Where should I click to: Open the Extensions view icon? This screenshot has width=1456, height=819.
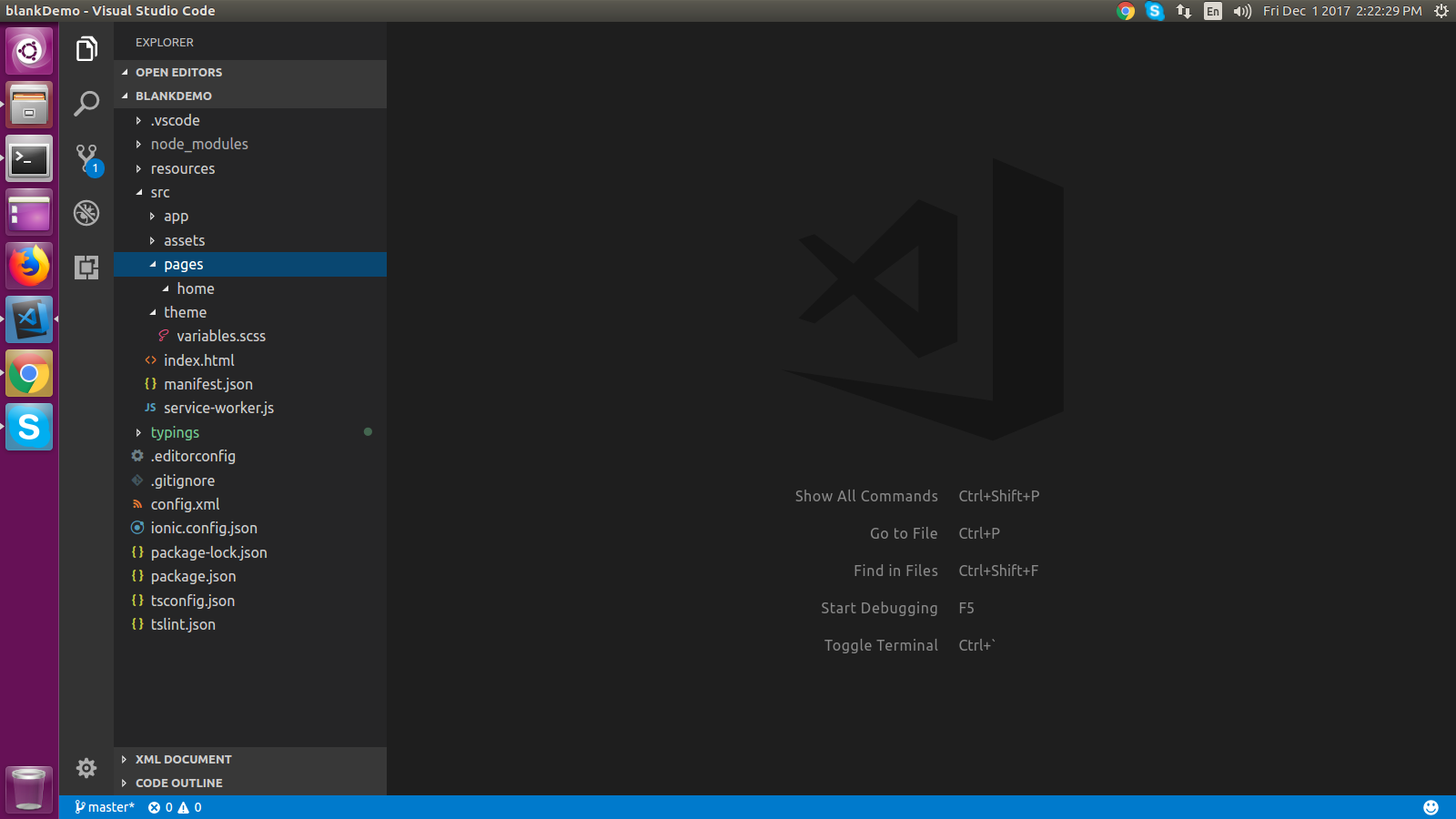click(86, 268)
